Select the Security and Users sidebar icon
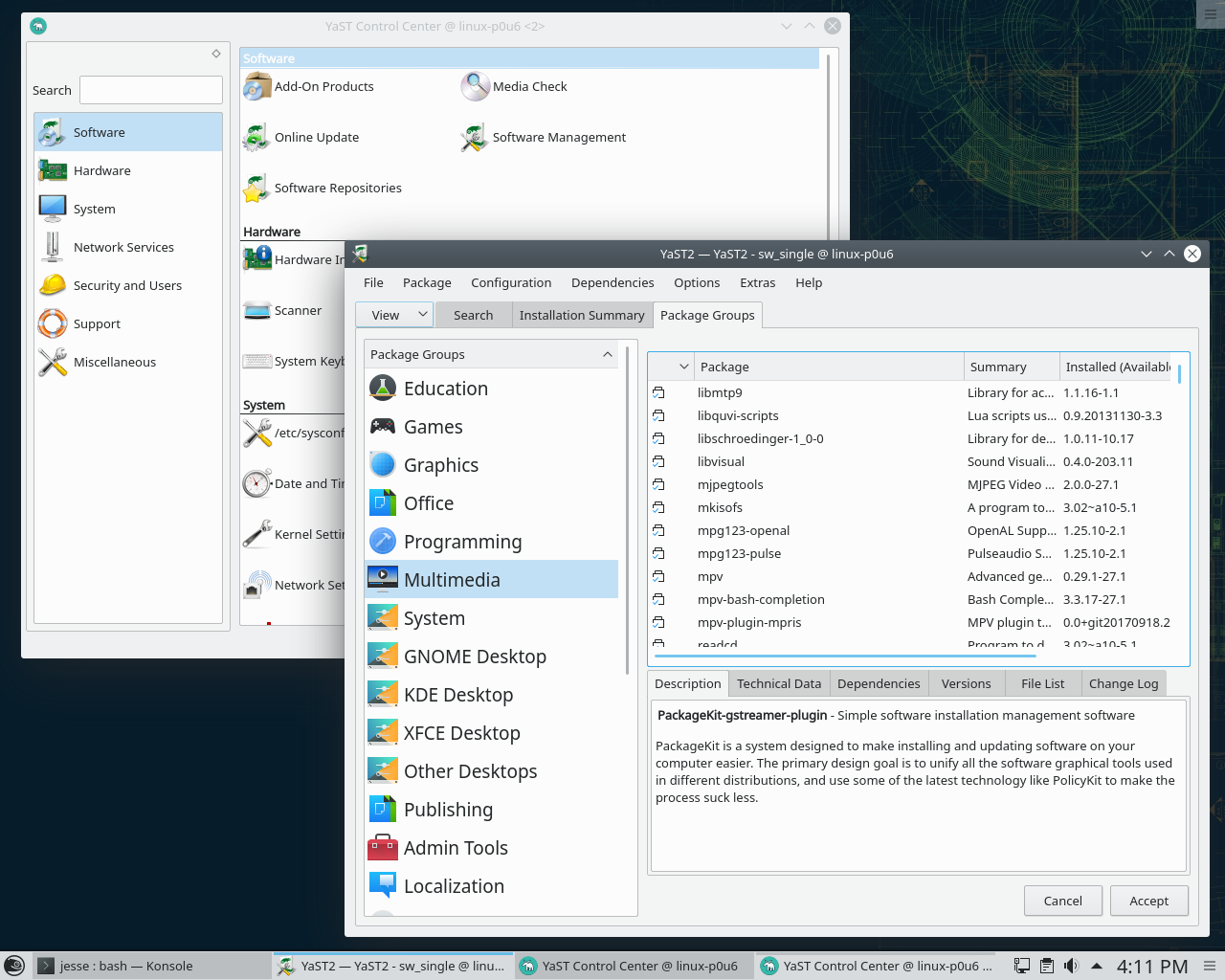 tap(53, 285)
